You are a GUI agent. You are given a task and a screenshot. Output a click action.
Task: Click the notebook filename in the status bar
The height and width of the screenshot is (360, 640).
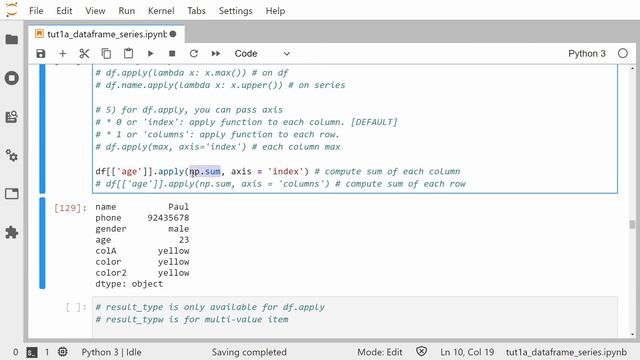click(x=566, y=352)
